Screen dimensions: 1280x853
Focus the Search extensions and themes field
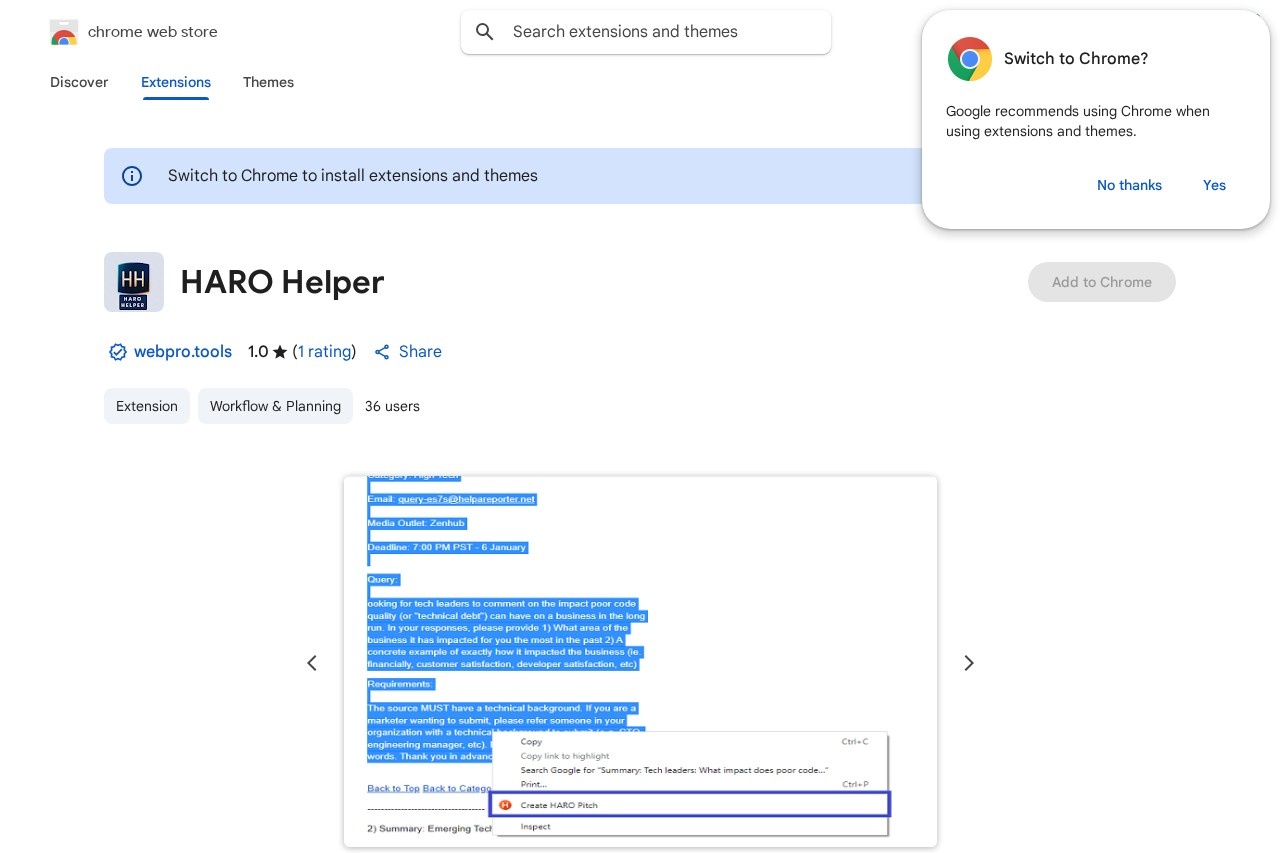660,32
